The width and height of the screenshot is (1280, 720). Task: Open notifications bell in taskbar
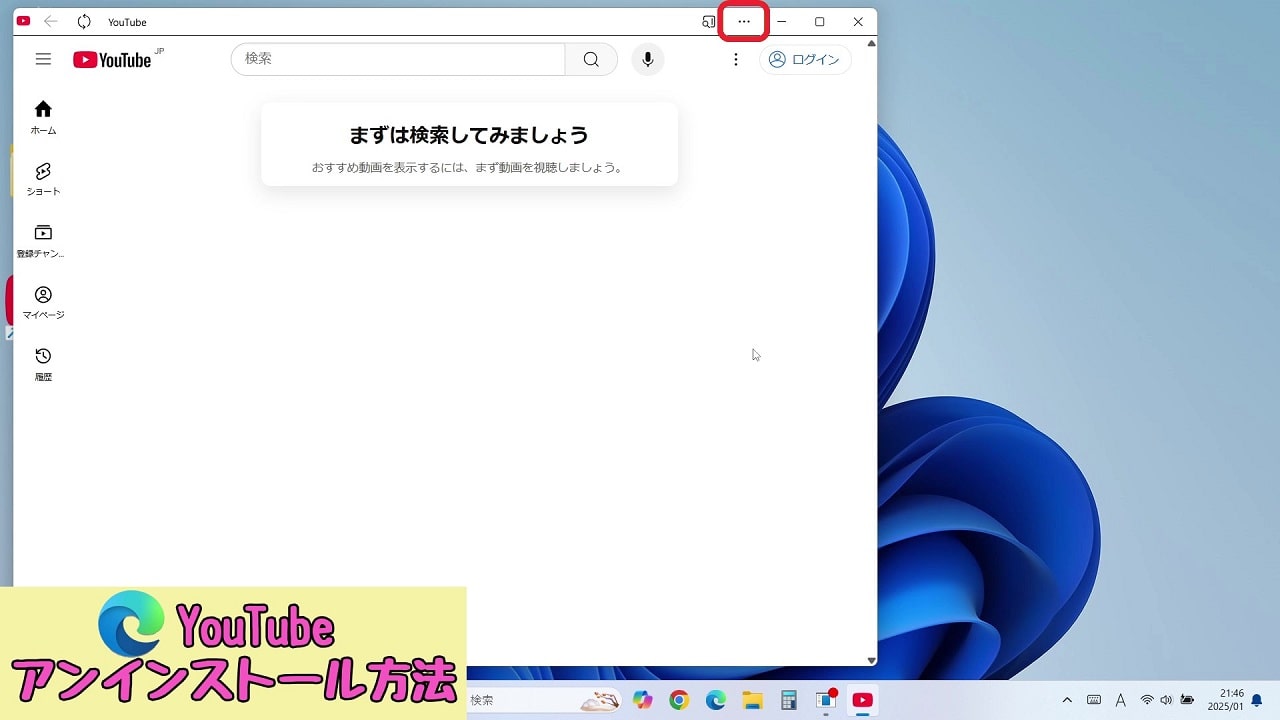tap(1257, 700)
